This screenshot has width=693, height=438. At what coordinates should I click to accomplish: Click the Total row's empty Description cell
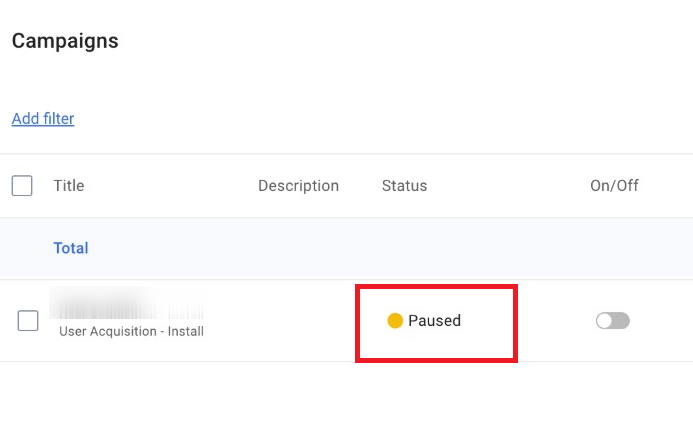coord(298,248)
